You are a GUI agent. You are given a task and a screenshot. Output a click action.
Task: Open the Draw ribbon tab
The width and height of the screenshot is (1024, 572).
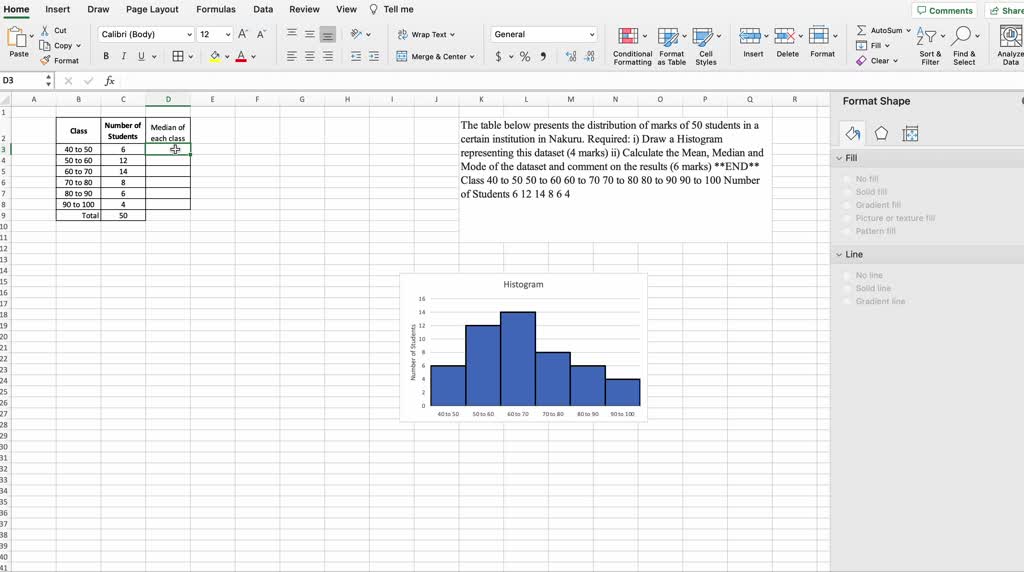pyautogui.click(x=98, y=9)
